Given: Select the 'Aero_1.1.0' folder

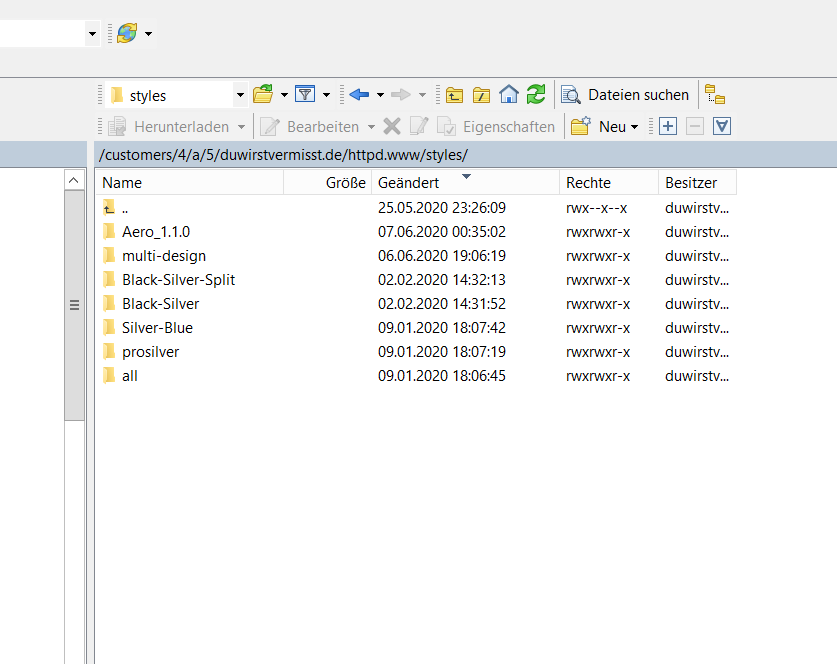Looking at the screenshot, I should (416, 232).
